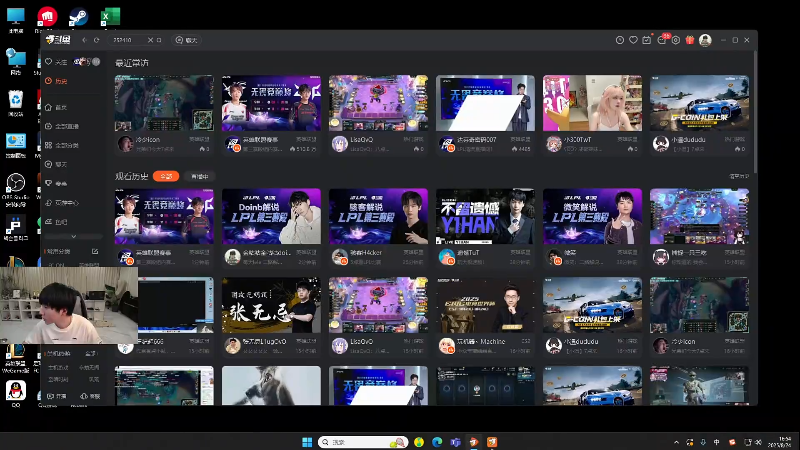
Task: Click the 放大 zoom button in the title bar
Action: [x=187, y=40]
